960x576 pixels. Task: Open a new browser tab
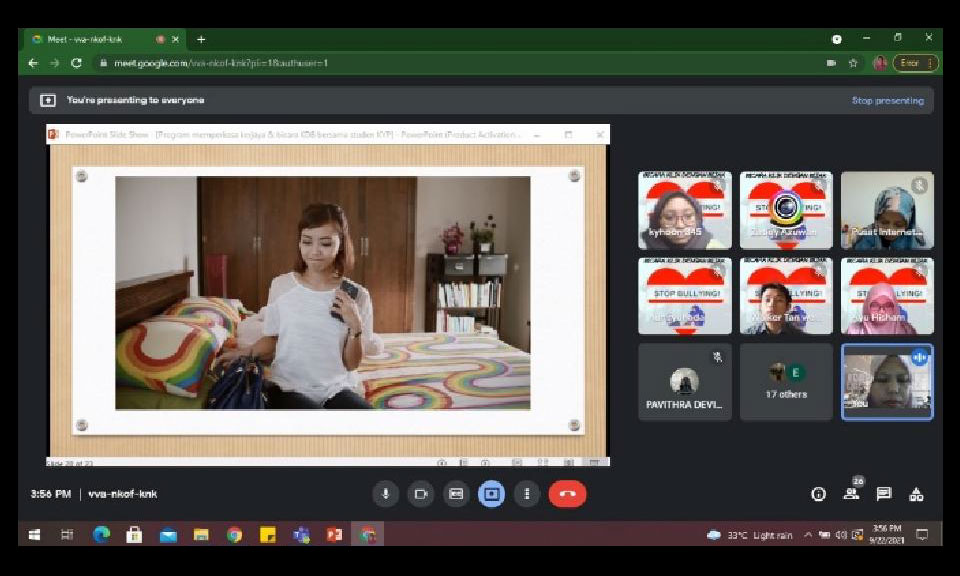point(201,39)
